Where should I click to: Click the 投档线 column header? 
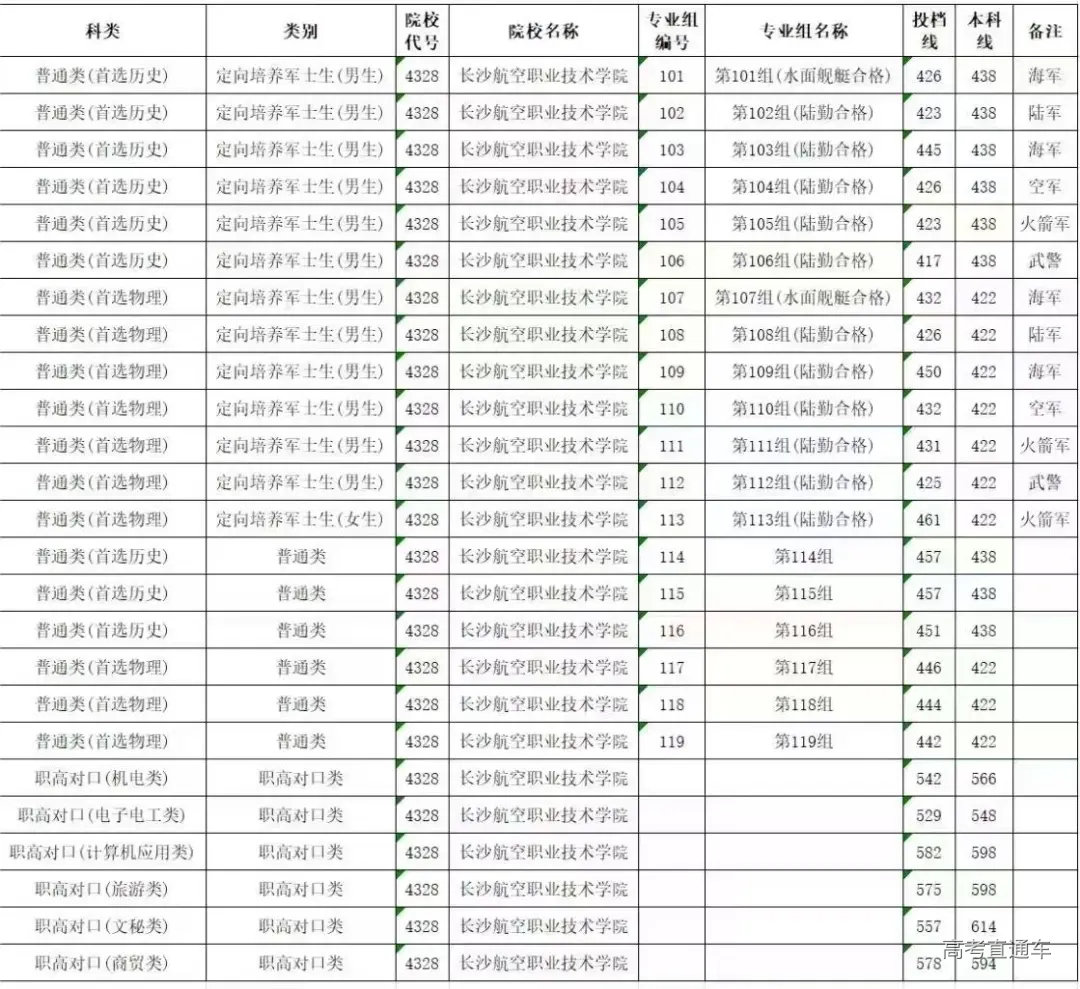click(x=928, y=31)
